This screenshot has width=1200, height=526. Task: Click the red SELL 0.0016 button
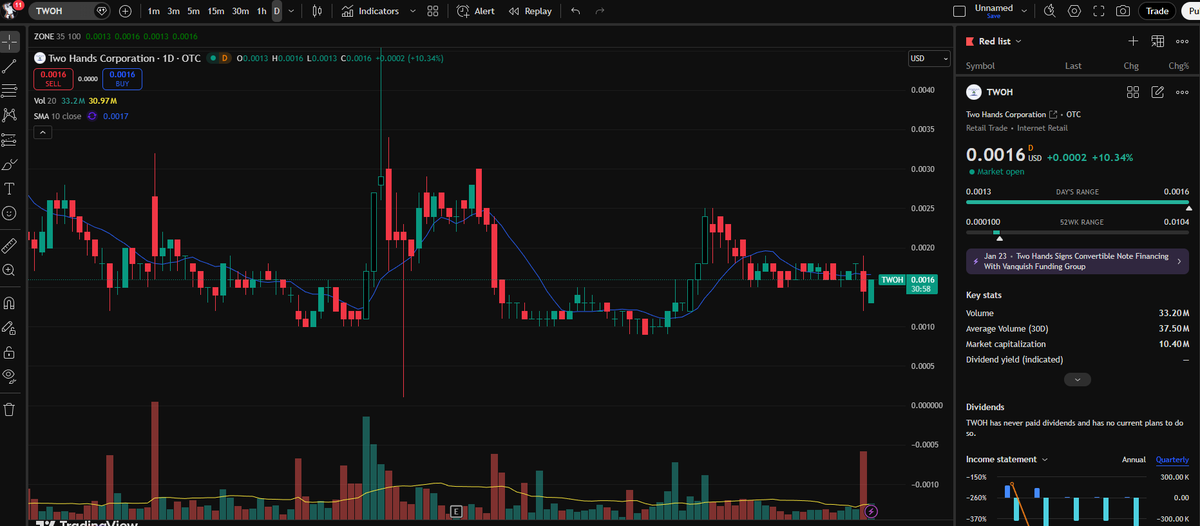click(53, 78)
